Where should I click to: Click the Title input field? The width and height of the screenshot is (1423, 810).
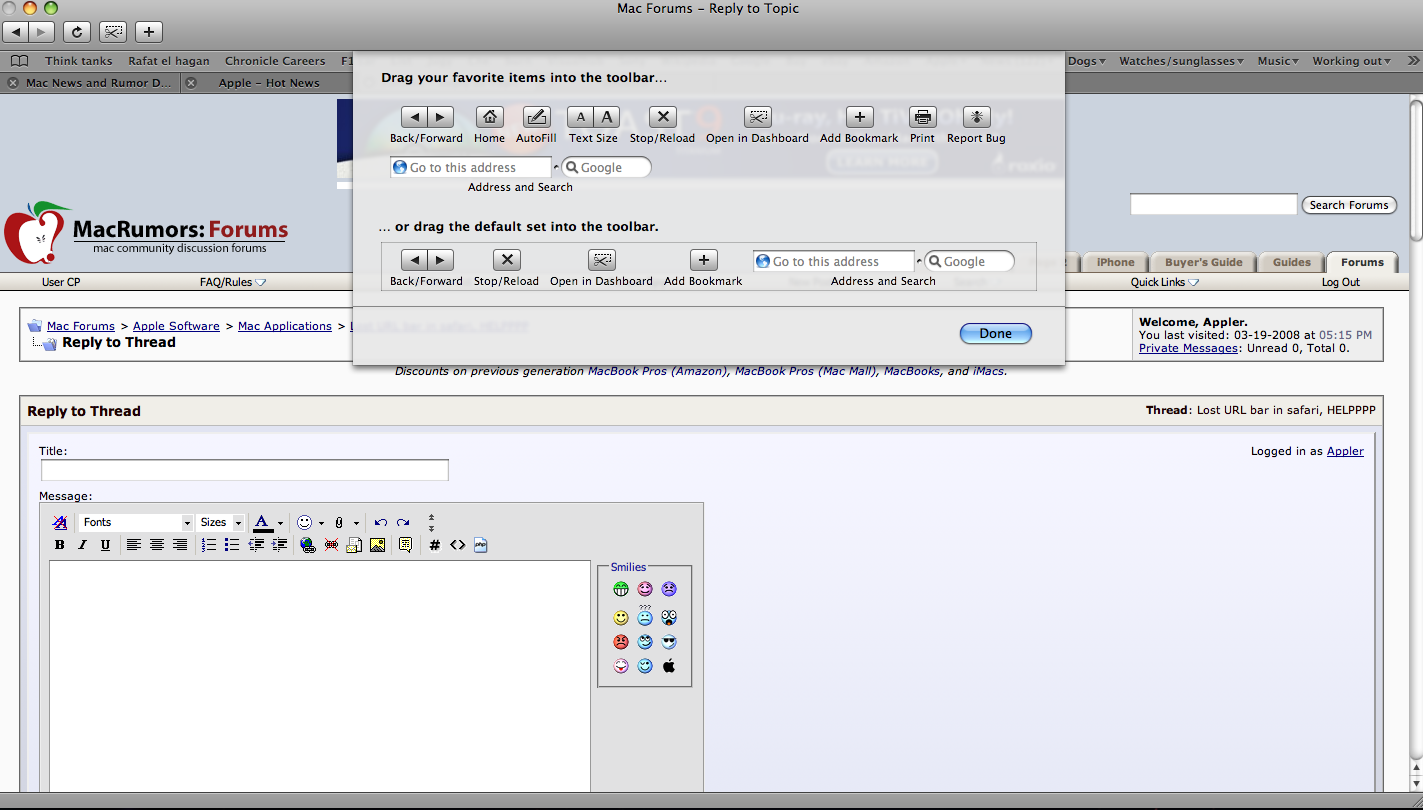(245, 470)
